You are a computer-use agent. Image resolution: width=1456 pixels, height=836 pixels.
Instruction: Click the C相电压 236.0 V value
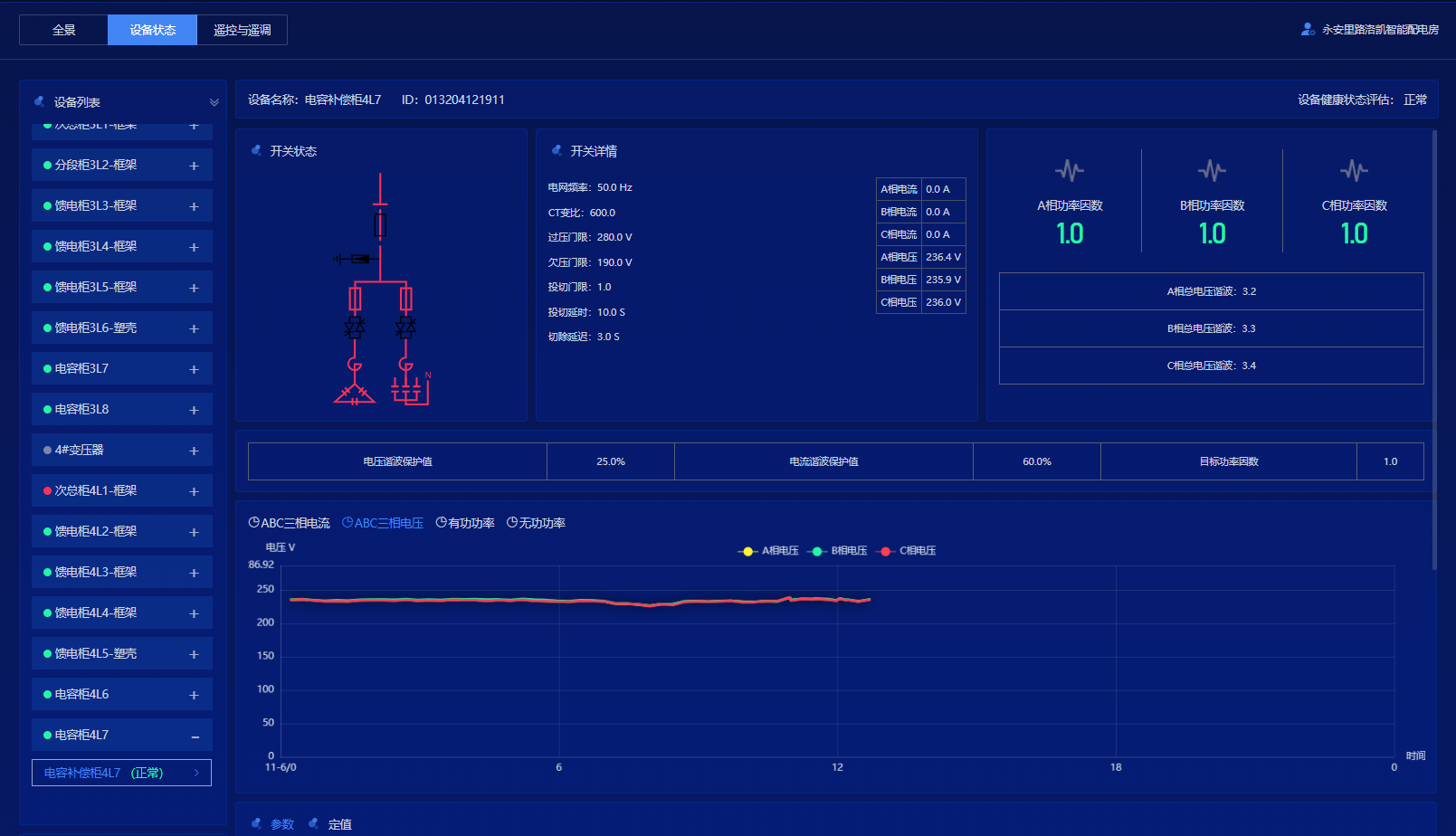click(944, 302)
